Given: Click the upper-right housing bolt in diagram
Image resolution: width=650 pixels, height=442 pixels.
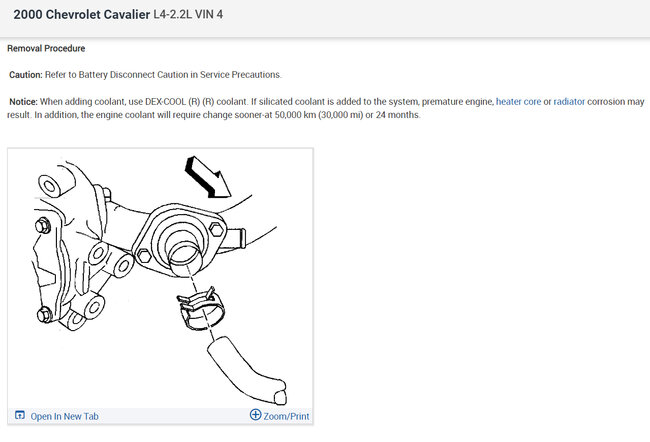Looking at the screenshot, I should pyautogui.click(x=217, y=229).
